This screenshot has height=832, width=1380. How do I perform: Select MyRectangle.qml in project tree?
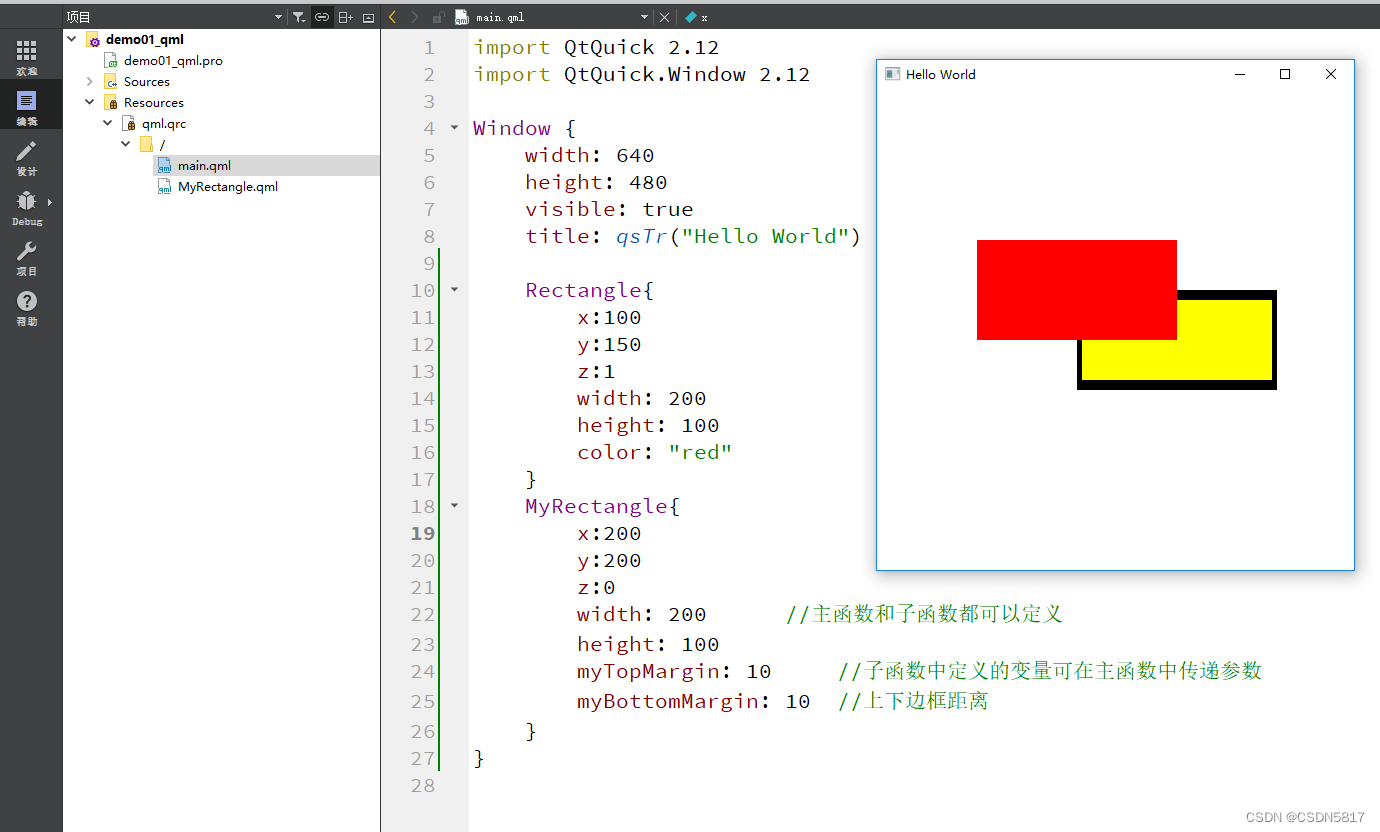tap(228, 186)
